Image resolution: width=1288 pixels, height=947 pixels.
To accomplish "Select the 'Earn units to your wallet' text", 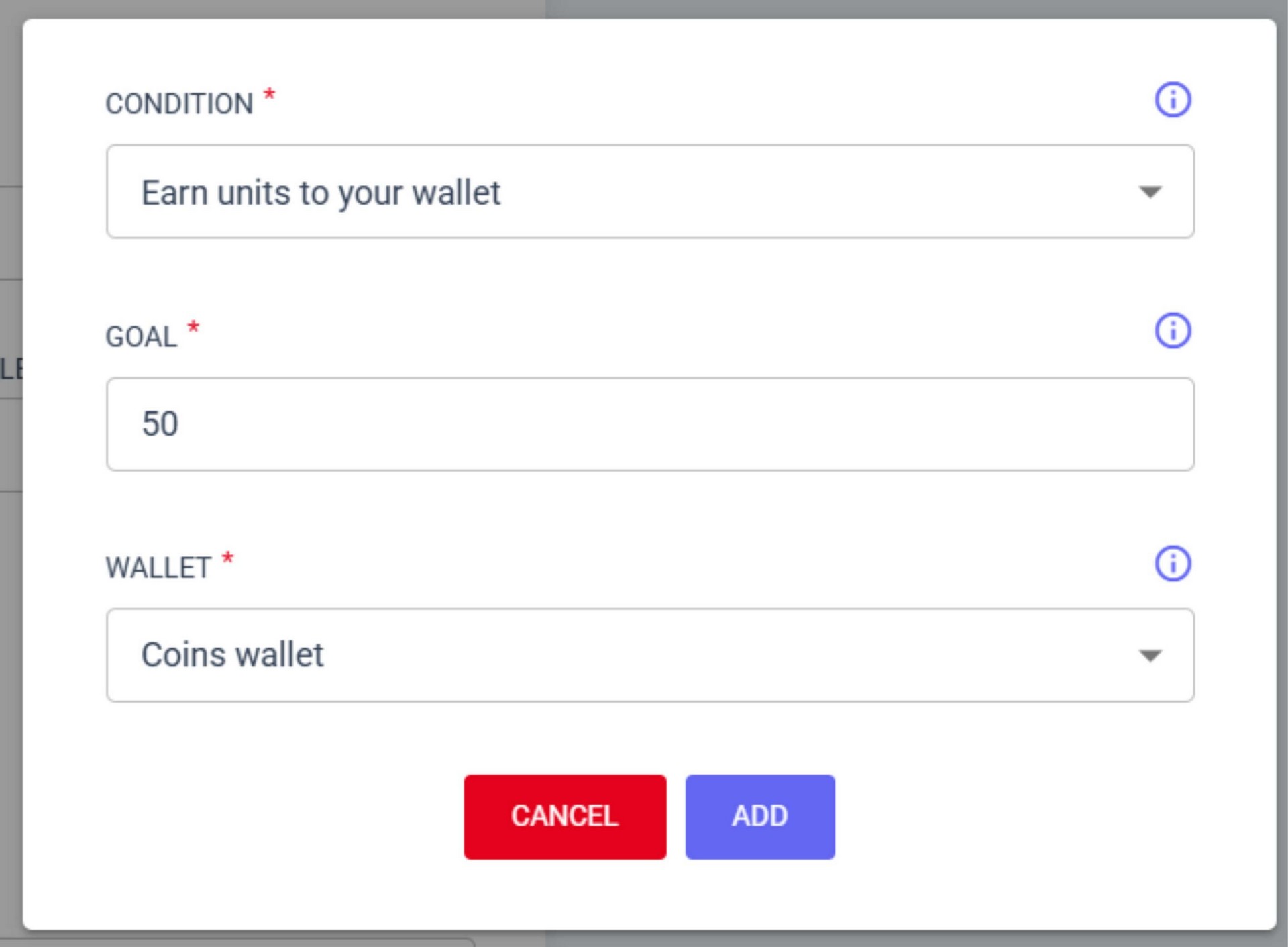I will coord(321,193).
